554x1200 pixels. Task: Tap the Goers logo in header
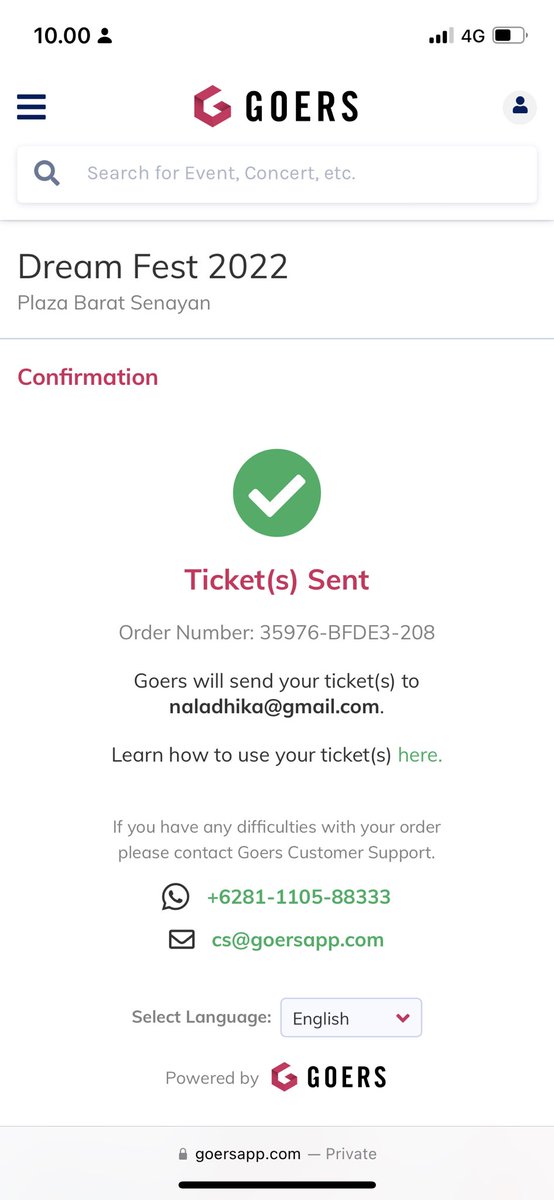click(x=276, y=106)
